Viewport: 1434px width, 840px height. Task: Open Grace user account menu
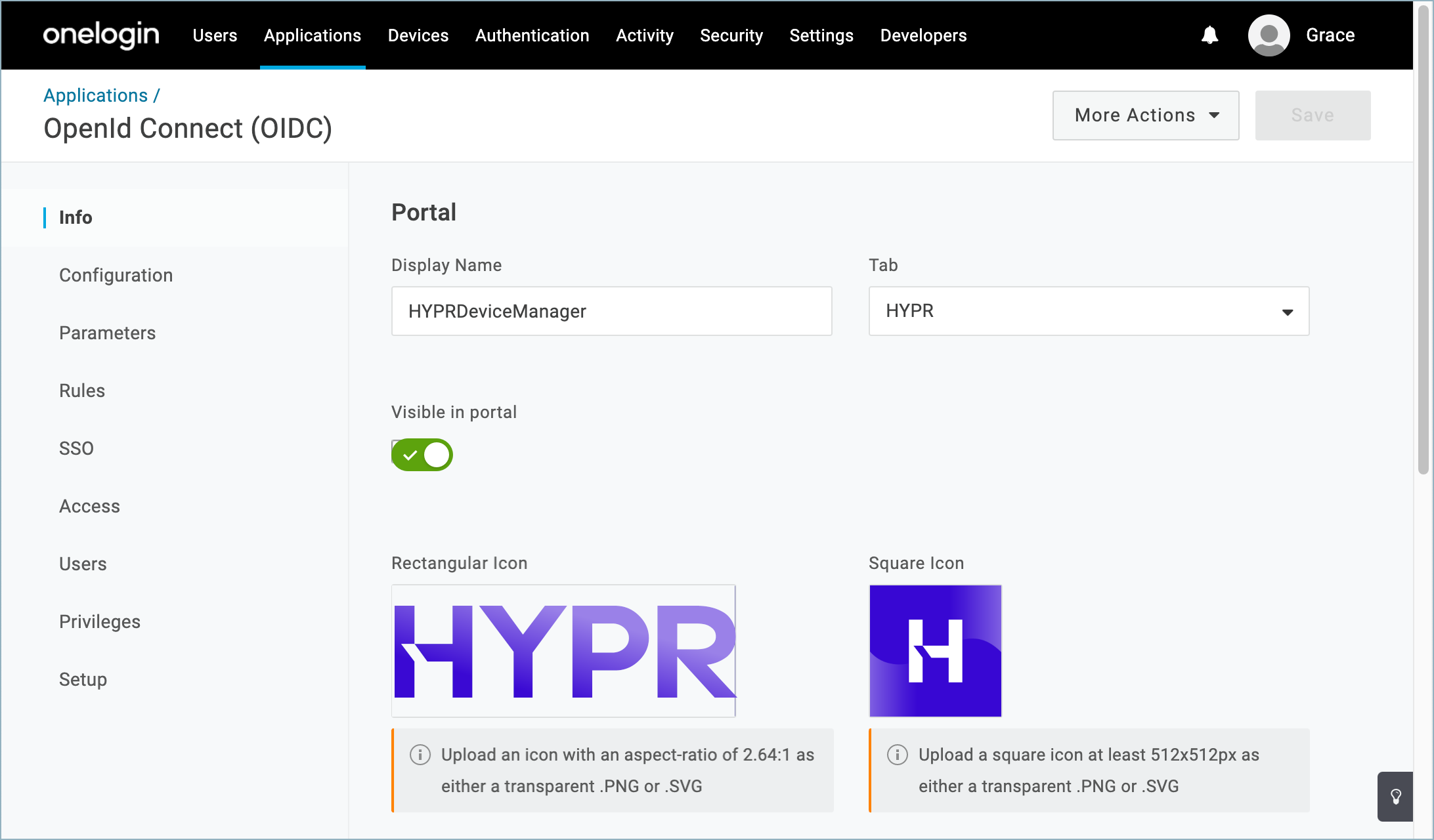[1330, 35]
